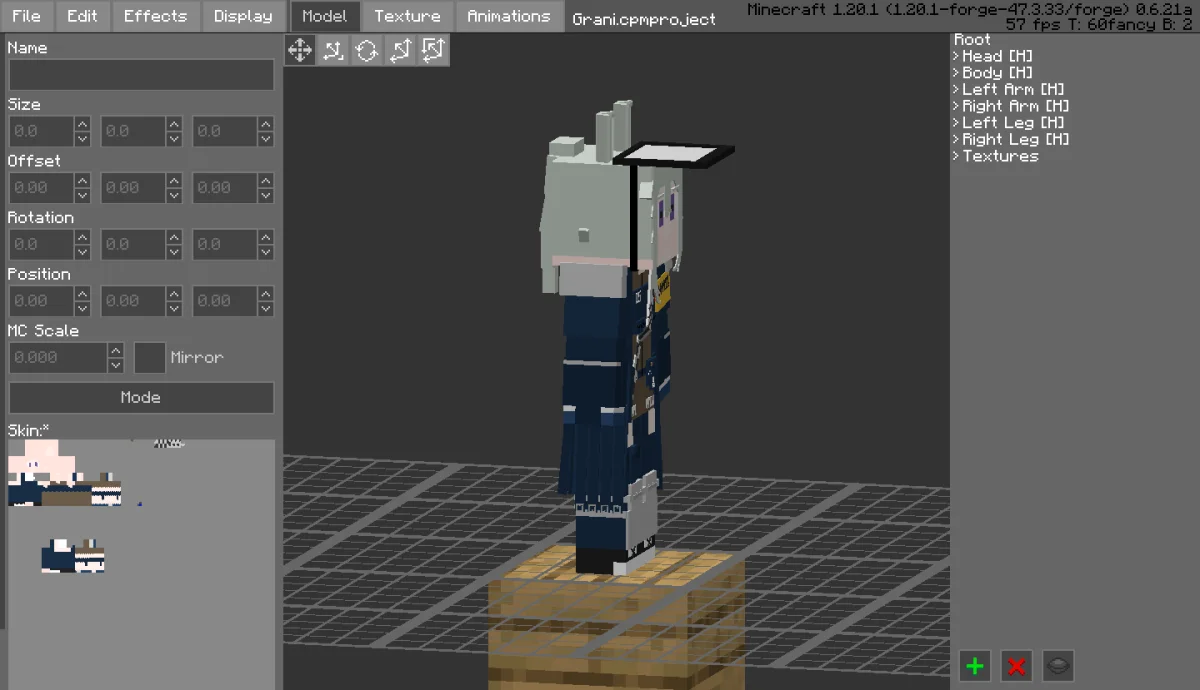Click the third Rotation input field
Screen dimensions: 1200x690
tap(223, 245)
